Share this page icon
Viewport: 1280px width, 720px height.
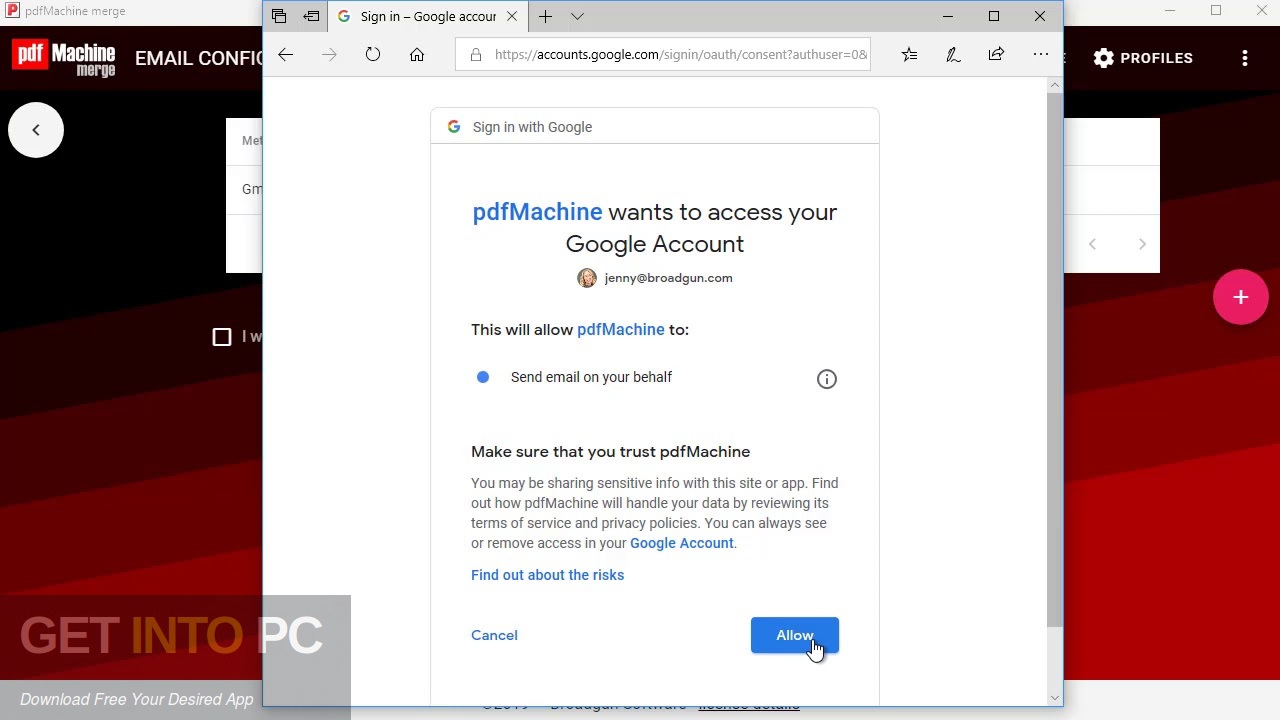(996, 55)
